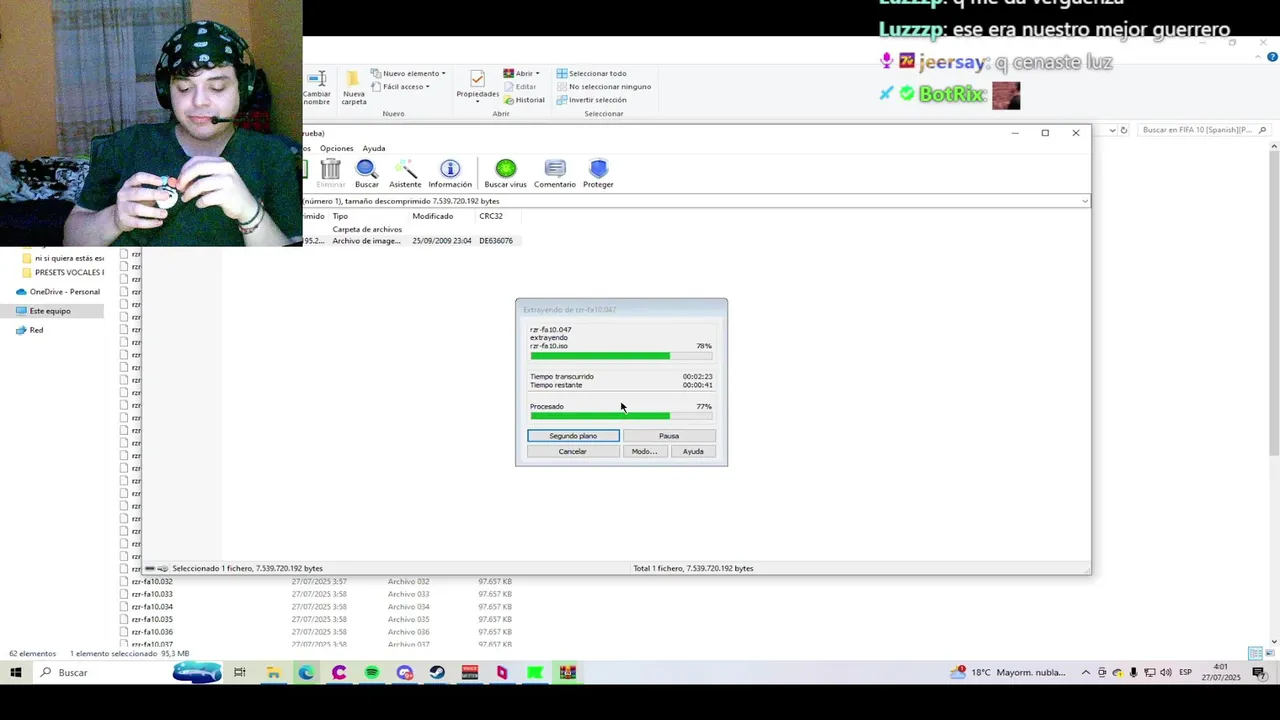The image size is (1280, 720).
Task: Click the Buscar en FIFA 10 search field
Action: coord(1204,130)
